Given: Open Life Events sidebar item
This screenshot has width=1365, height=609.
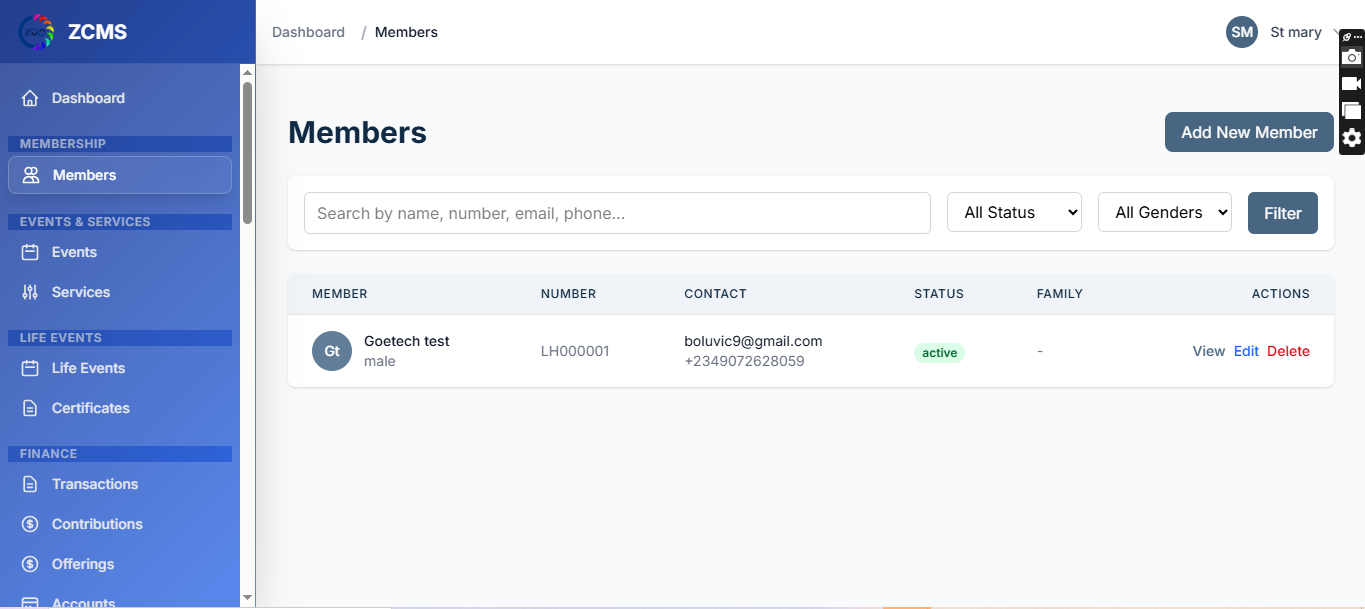Looking at the screenshot, I should click(x=88, y=368).
